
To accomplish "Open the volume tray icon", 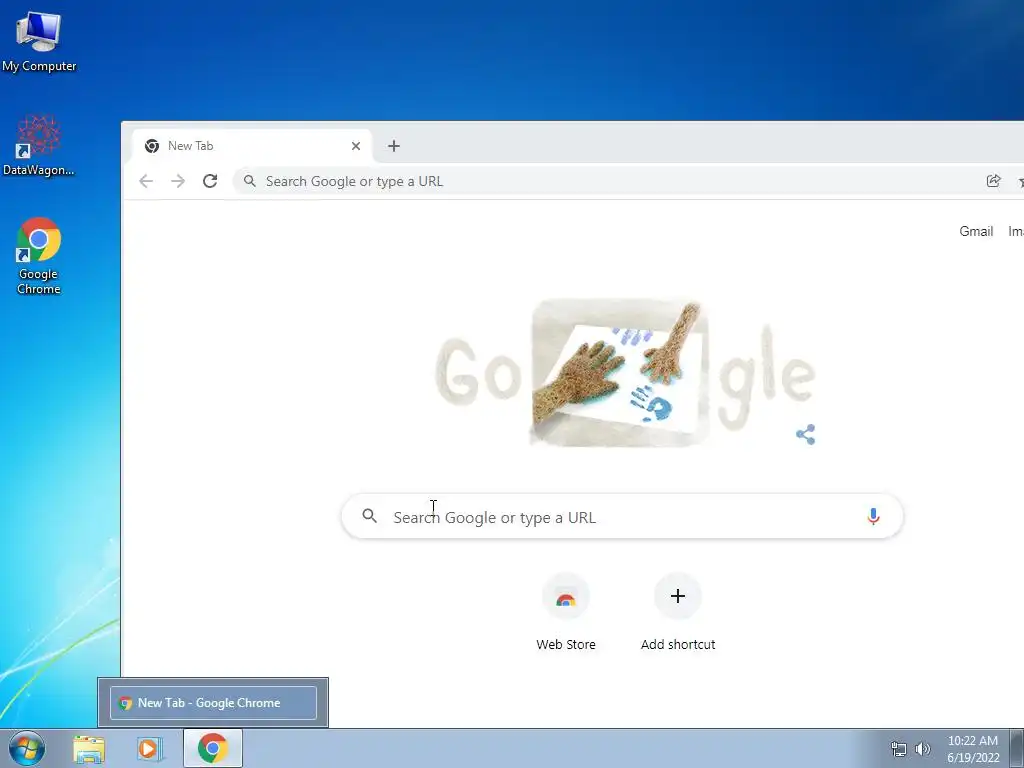I will pyautogui.click(x=923, y=749).
